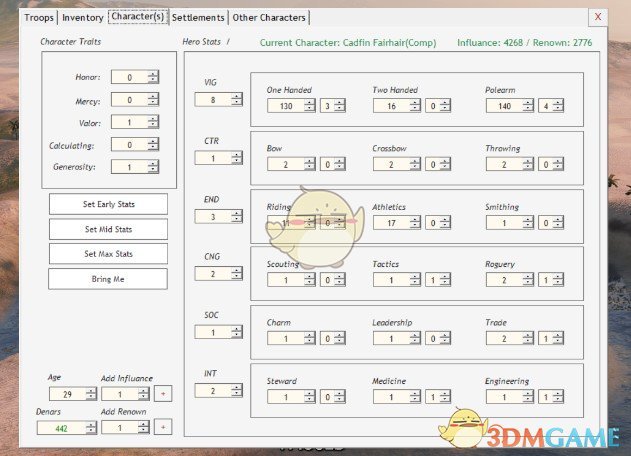Click the Set Early Stats button
The width and height of the screenshot is (631, 456).
pos(108,204)
